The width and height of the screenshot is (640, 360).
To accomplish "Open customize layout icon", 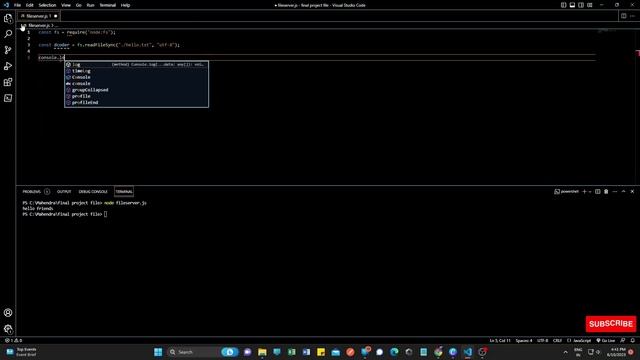I will pyautogui.click(x=590, y=5).
